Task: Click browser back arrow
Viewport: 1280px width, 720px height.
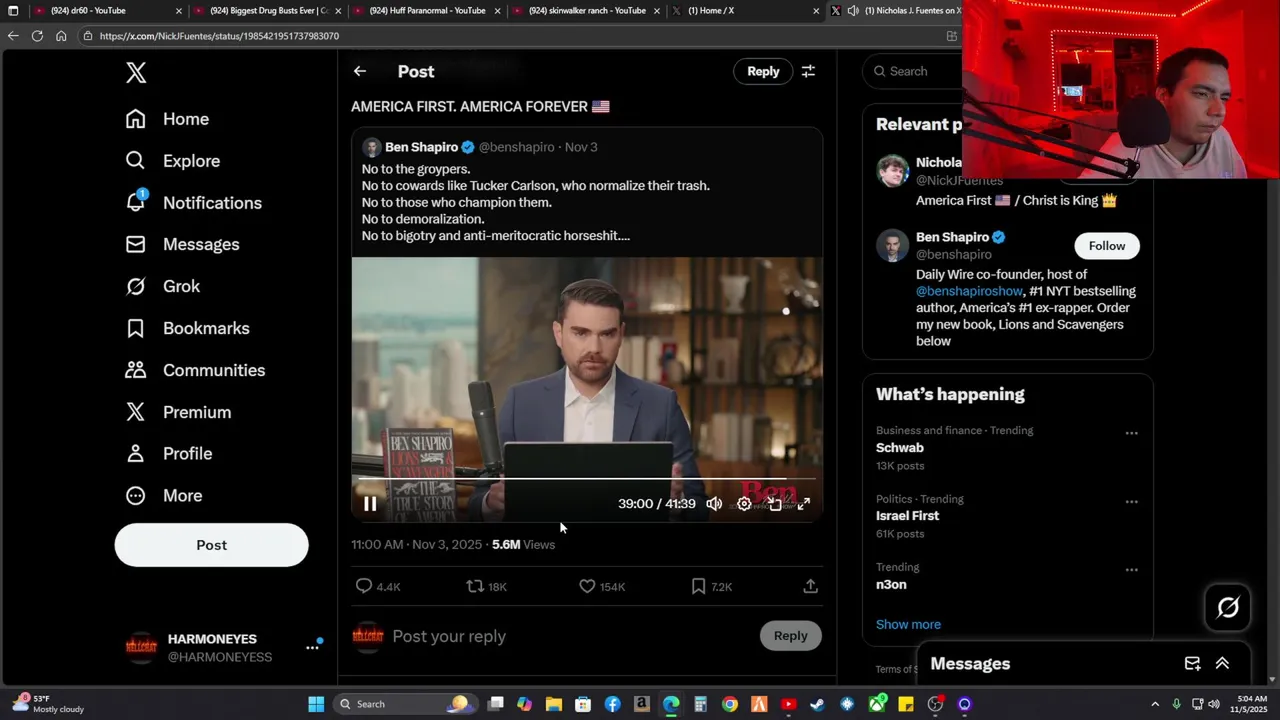Action: (13, 36)
